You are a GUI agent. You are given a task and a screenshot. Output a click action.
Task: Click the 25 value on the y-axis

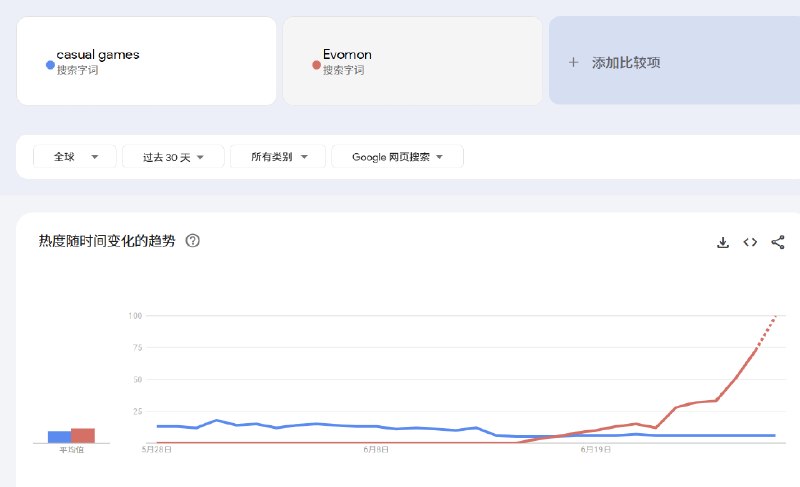coord(137,411)
